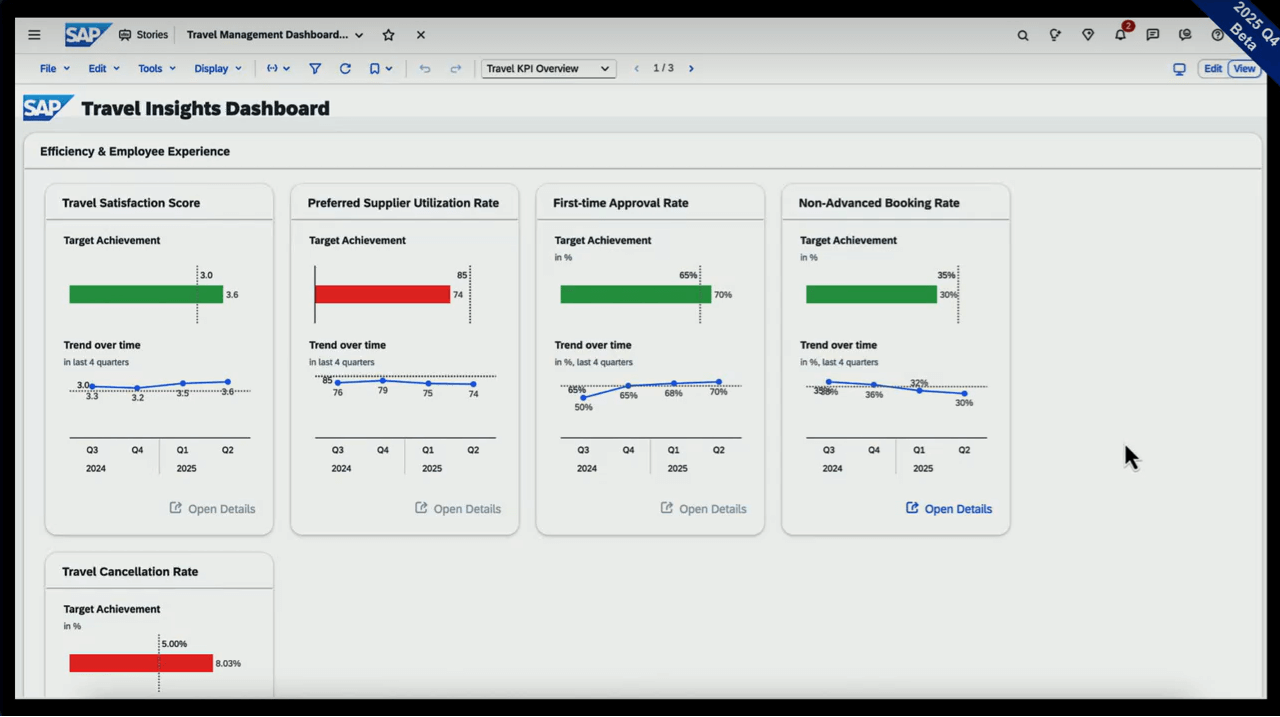This screenshot has height=717, width=1280.
Task: Go to the next story page
Action: [691, 69]
